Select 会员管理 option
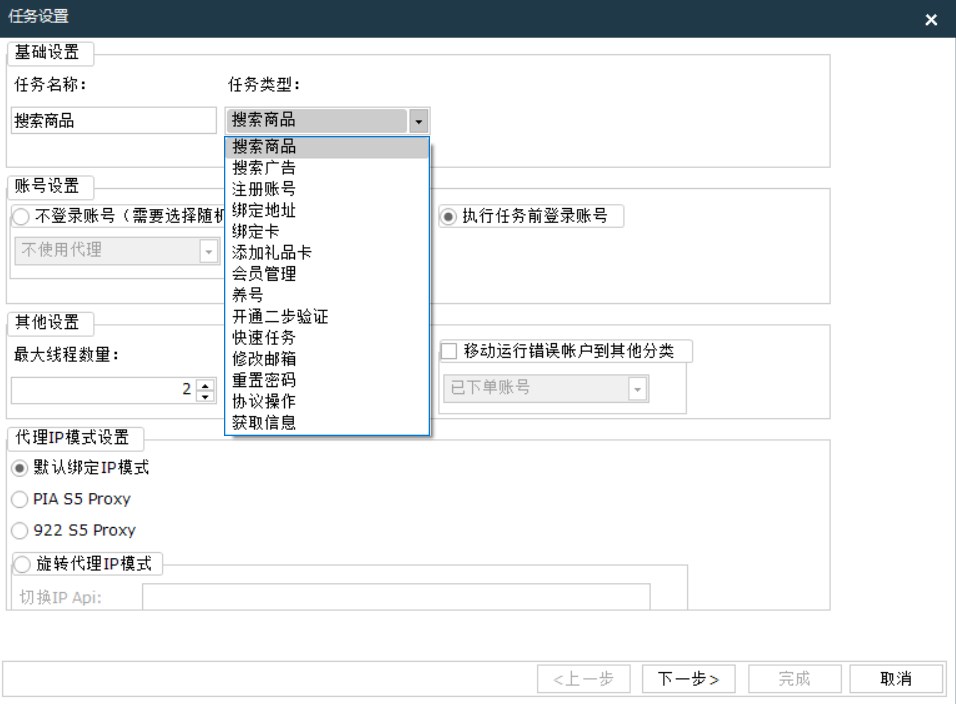956x704 pixels. 327,274
